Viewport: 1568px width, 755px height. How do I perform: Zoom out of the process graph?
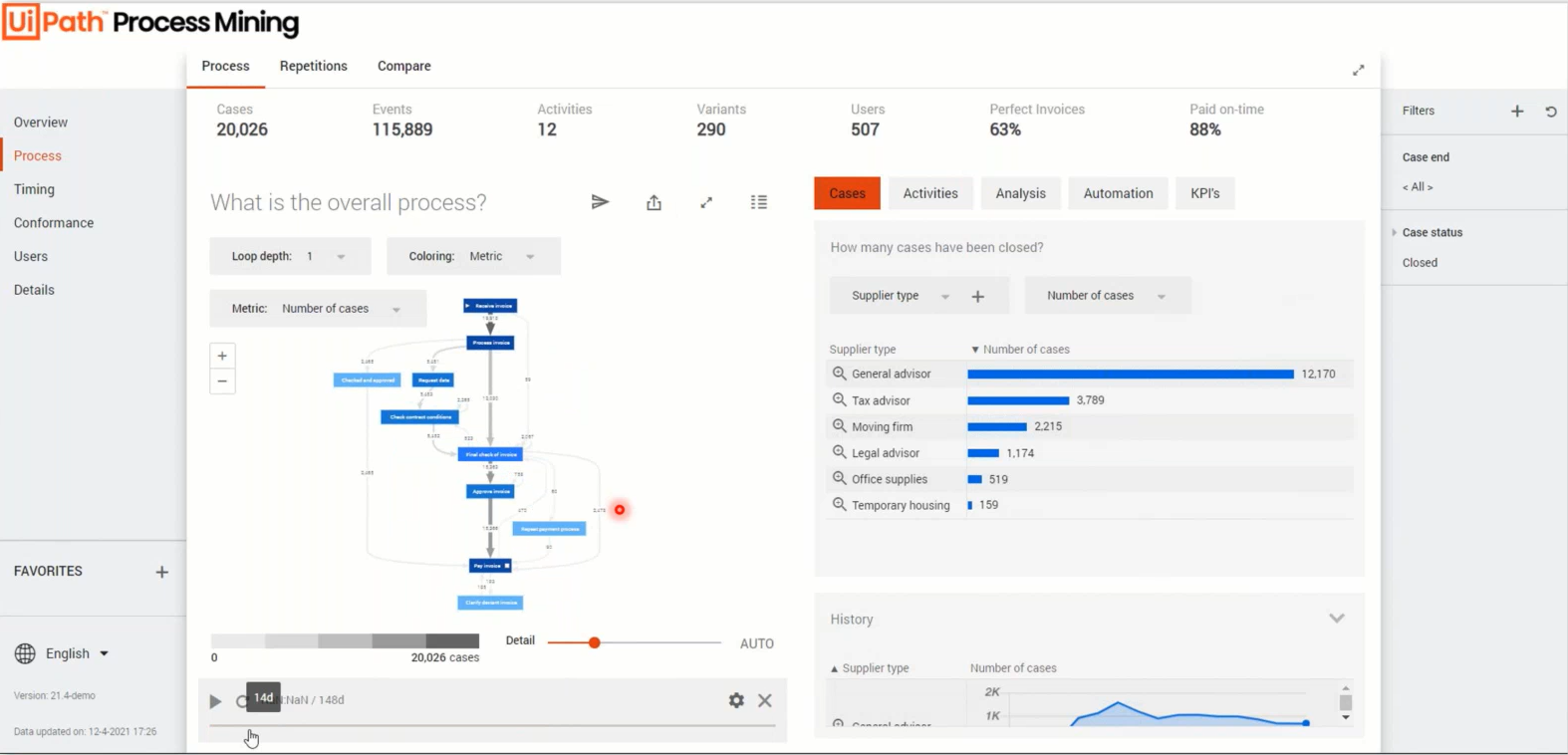(x=222, y=381)
